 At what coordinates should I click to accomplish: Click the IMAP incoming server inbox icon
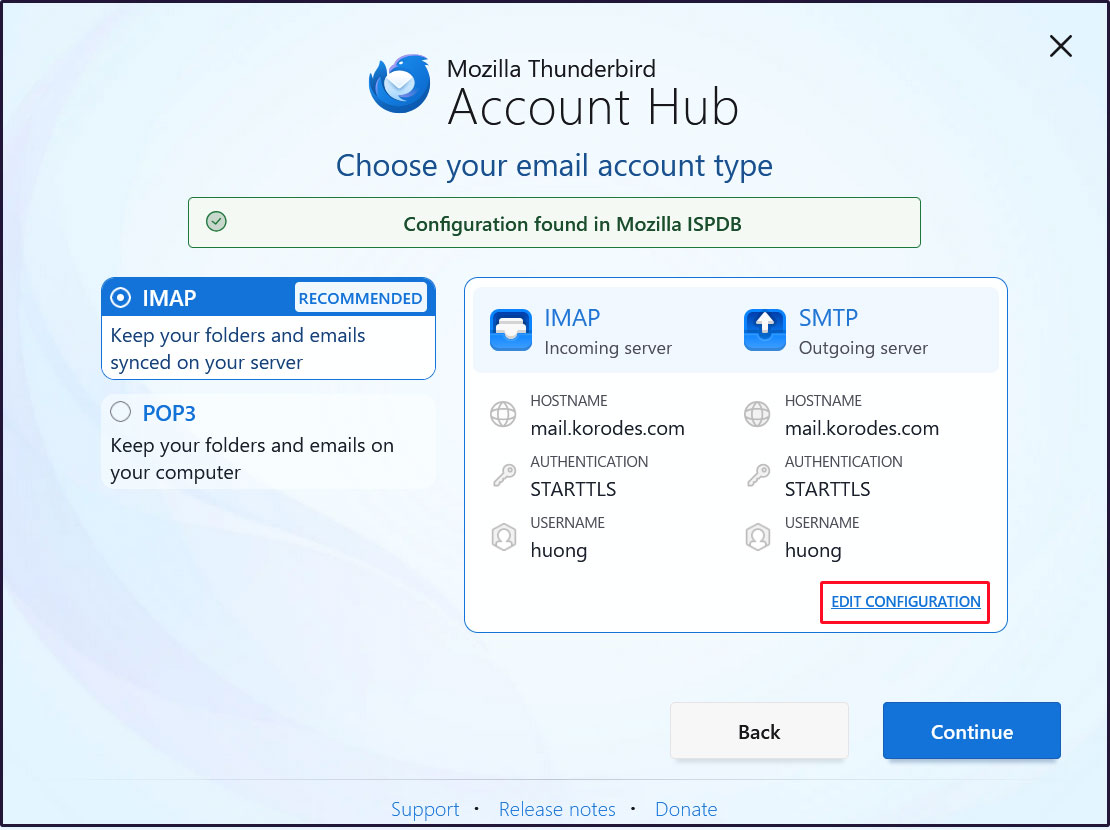510,330
